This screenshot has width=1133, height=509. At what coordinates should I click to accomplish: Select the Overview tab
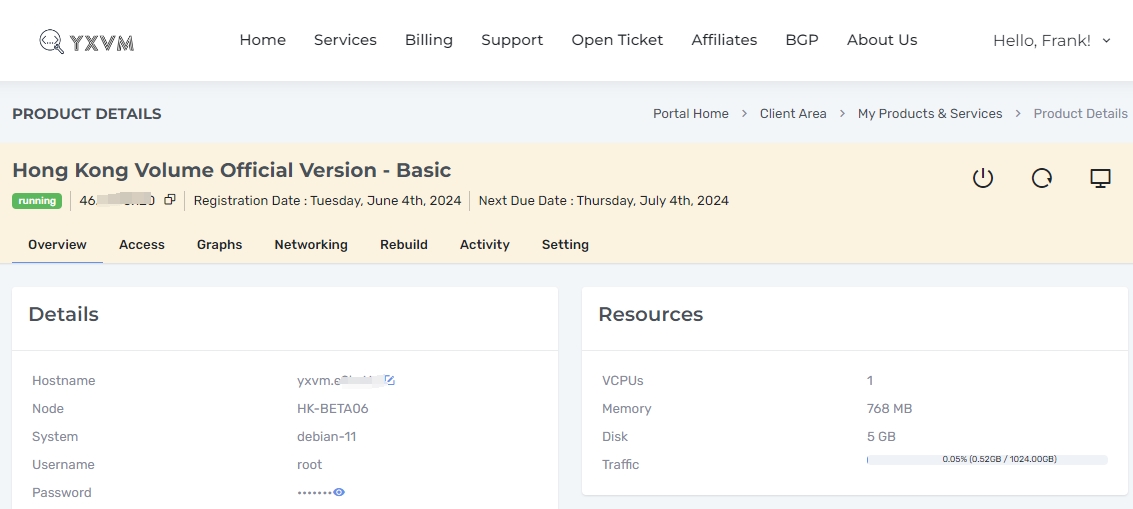57,244
